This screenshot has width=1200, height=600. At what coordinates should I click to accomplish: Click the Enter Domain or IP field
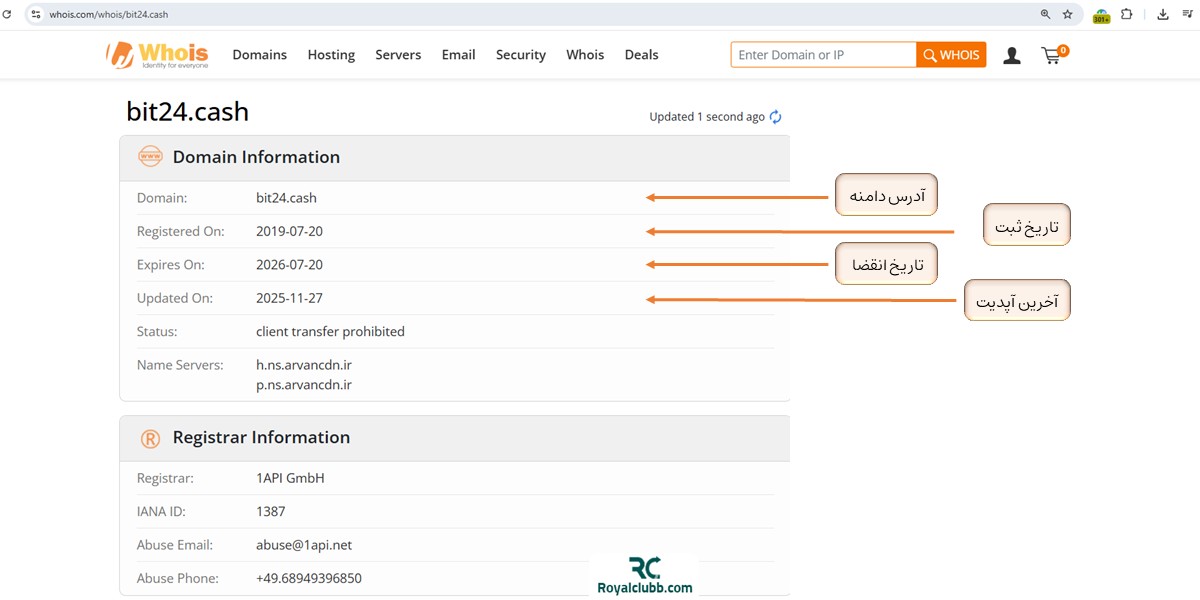click(823, 55)
